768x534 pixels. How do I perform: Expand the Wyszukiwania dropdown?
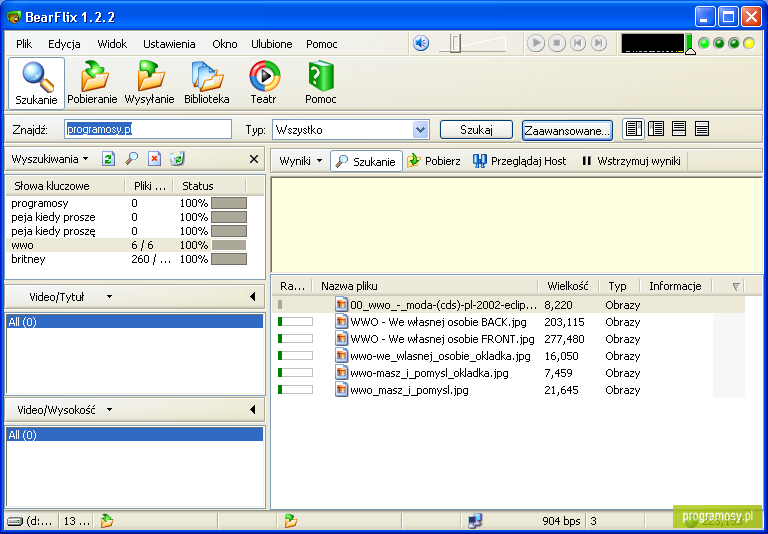(49, 159)
